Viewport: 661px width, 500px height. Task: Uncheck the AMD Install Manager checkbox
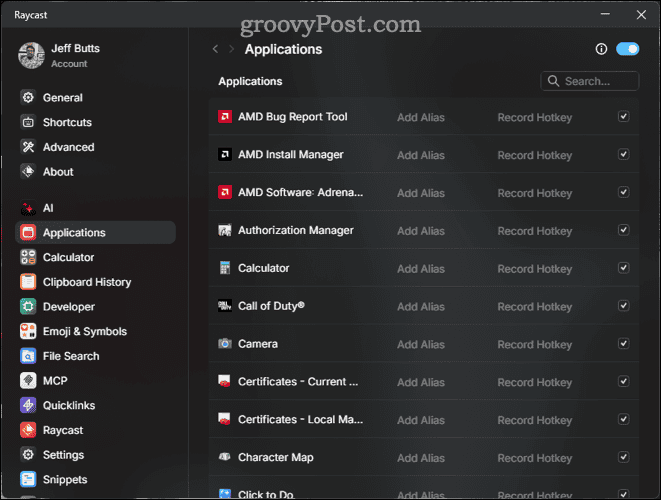(x=623, y=154)
